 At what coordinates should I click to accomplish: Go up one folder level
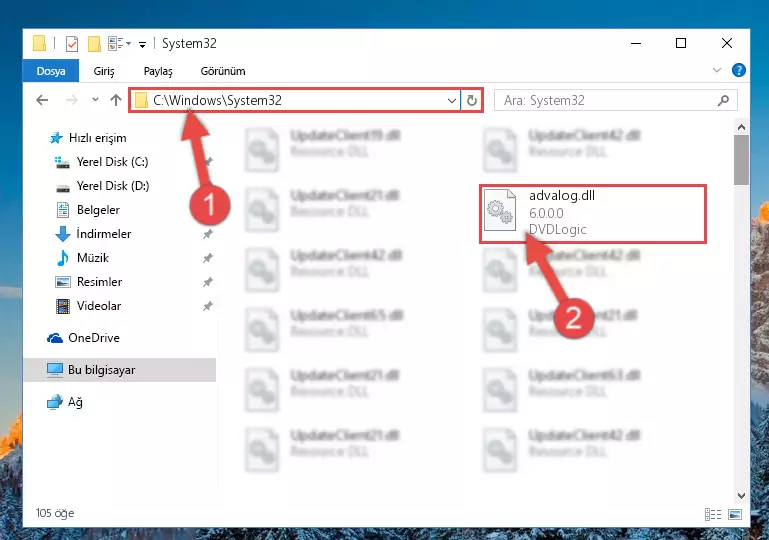click(x=116, y=101)
